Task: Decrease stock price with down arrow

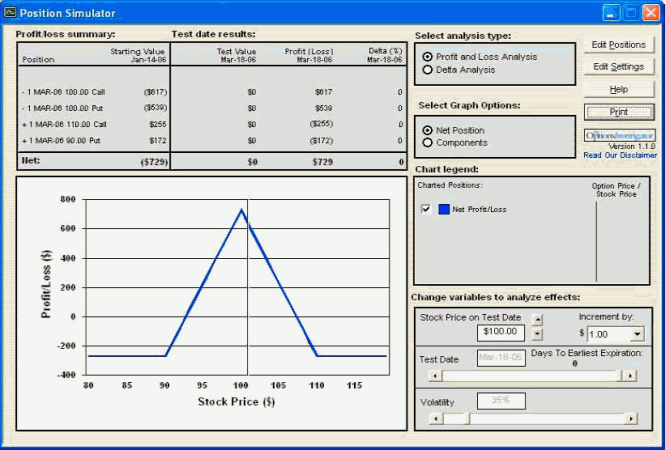Action: click(x=537, y=333)
